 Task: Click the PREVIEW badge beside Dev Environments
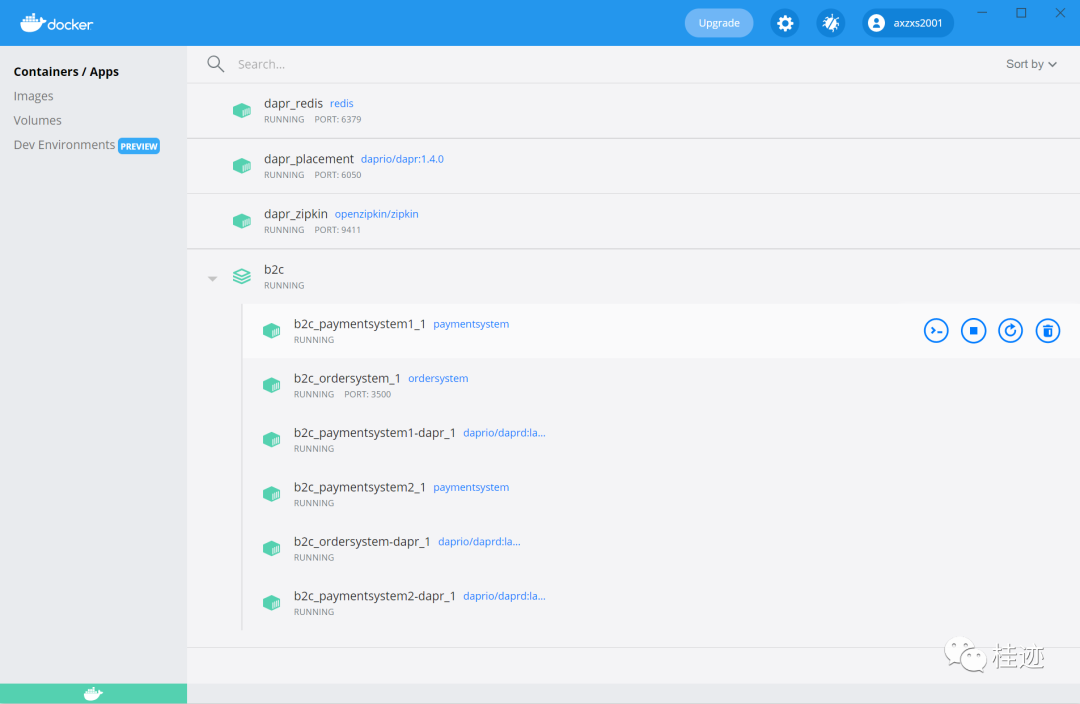tap(139, 146)
